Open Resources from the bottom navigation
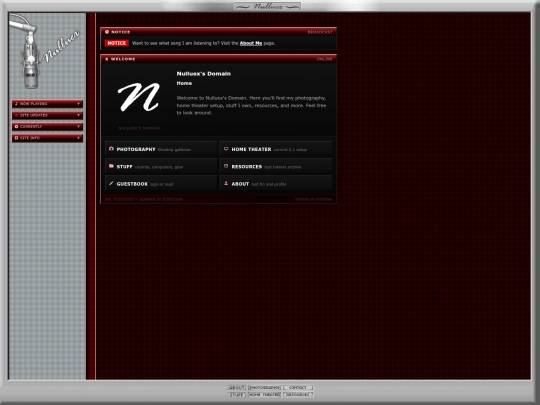540x405 pixels. (298, 395)
